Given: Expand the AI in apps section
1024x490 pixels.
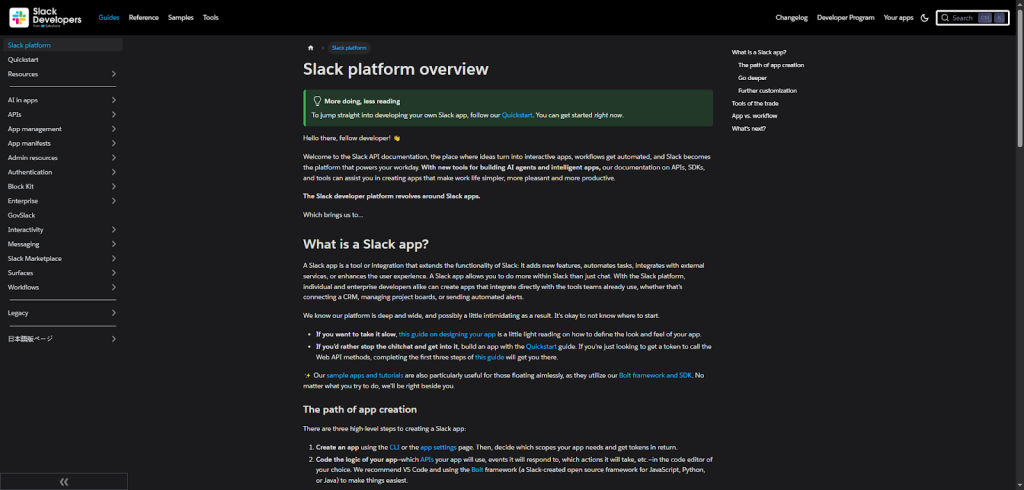Looking at the screenshot, I should pos(114,100).
